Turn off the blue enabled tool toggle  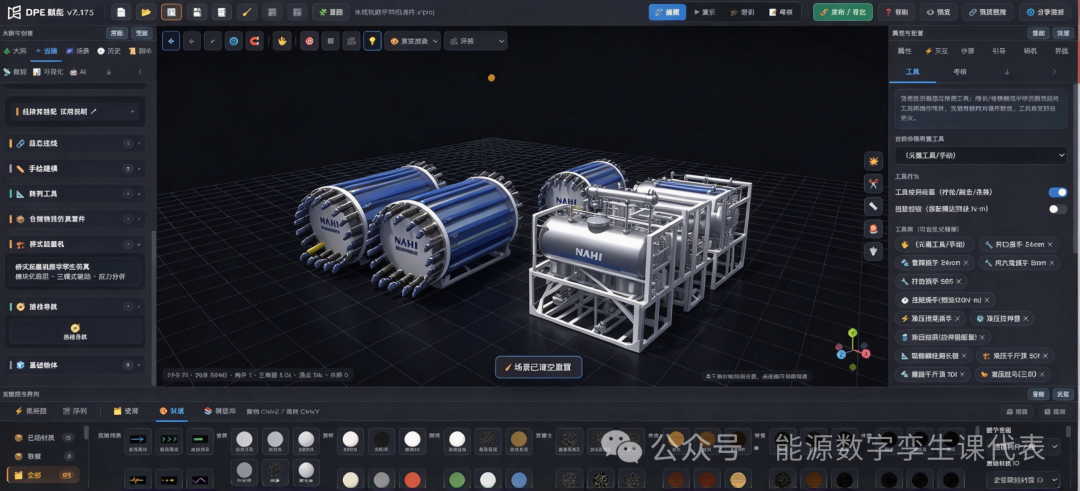point(1057,192)
